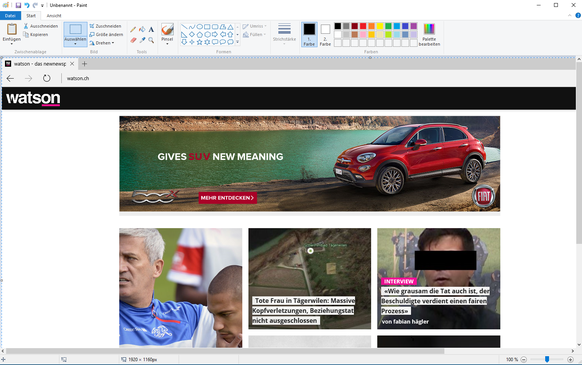This screenshot has width=582, height=365.
Task: Select the Text tool
Action: (x=151, y=29)
